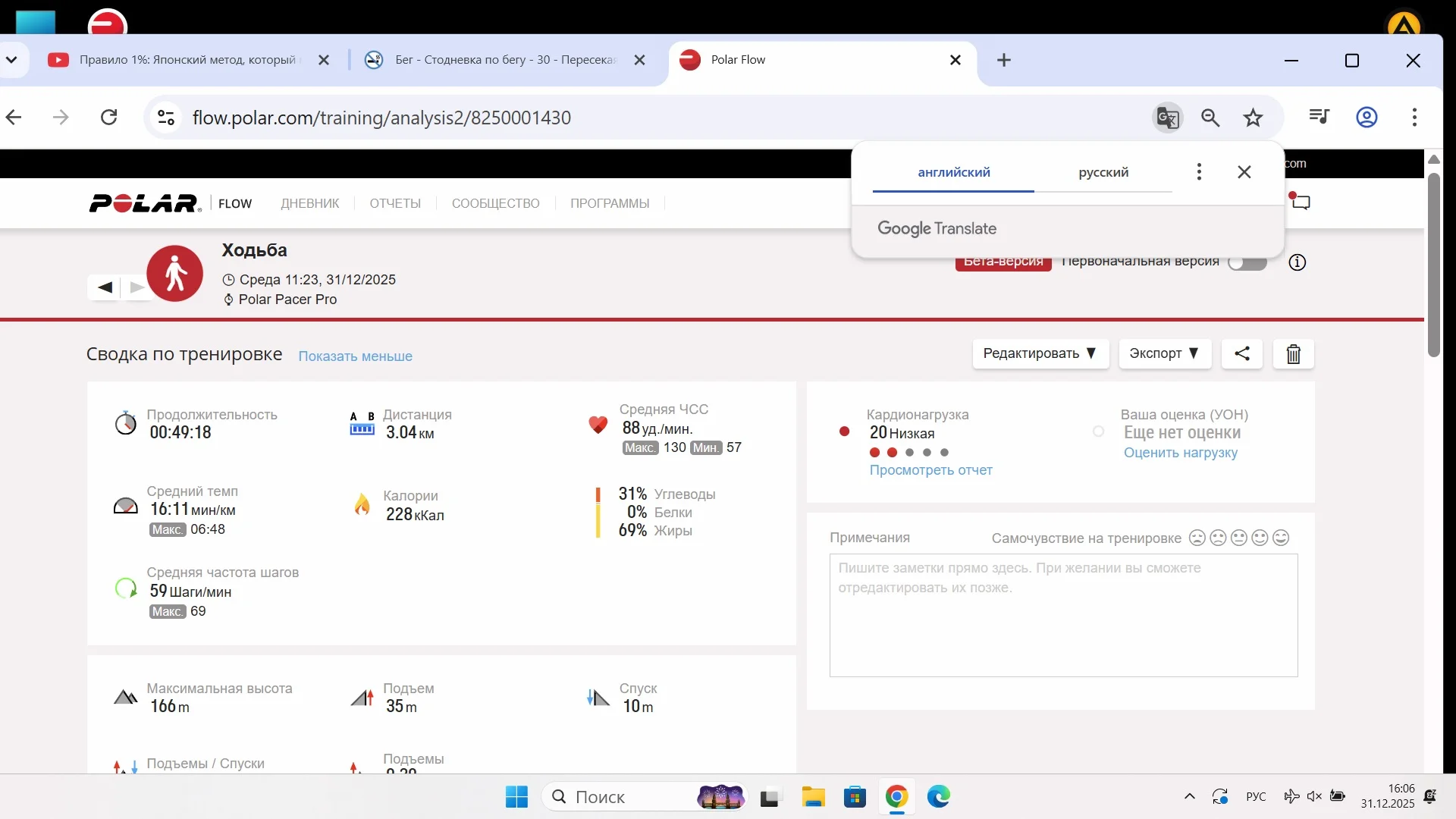This screenshot has width=1456, height=819.
Task: Open translate options three-dot menu
Action: coord(1198,172)
